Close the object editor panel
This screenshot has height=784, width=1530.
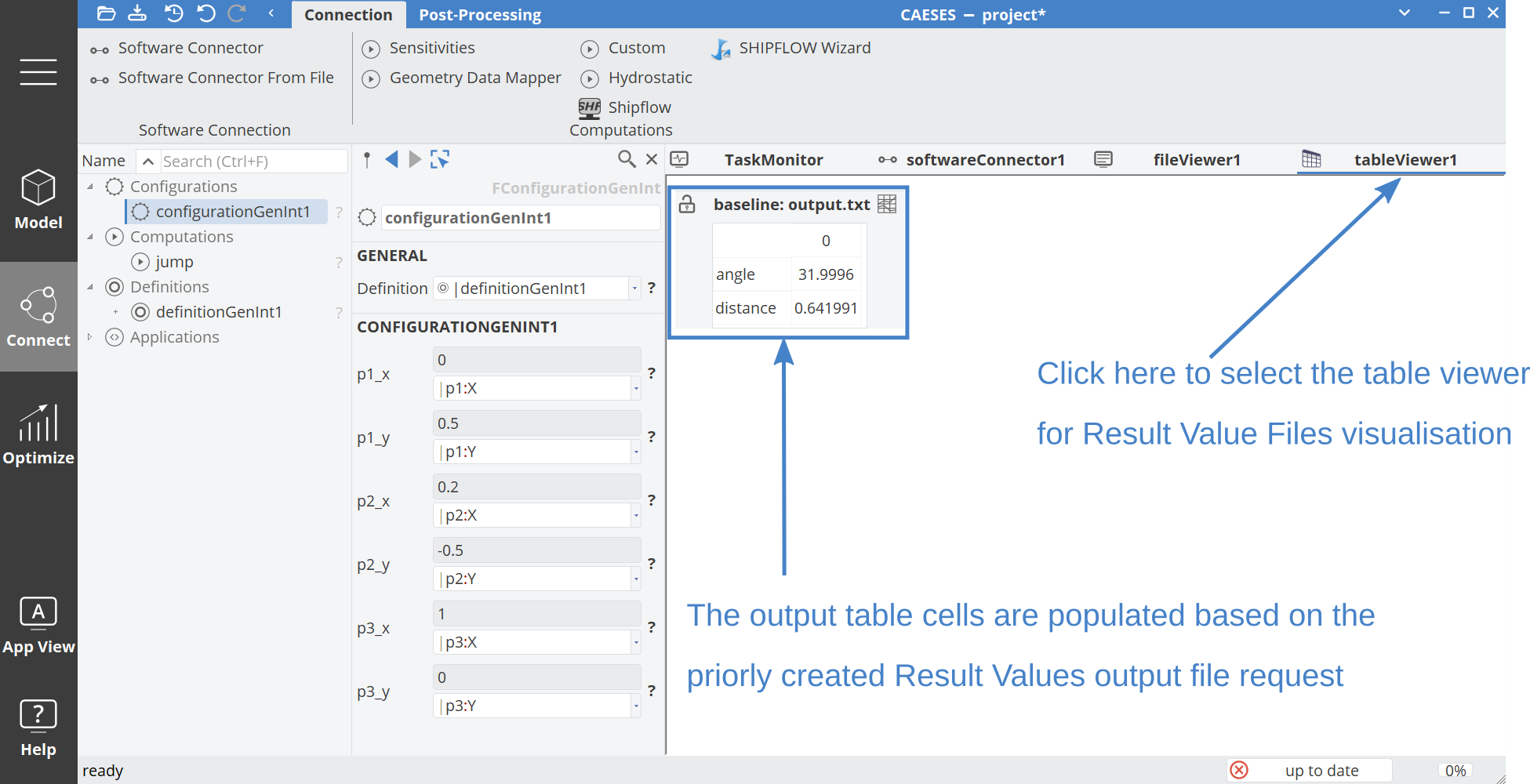652,160
